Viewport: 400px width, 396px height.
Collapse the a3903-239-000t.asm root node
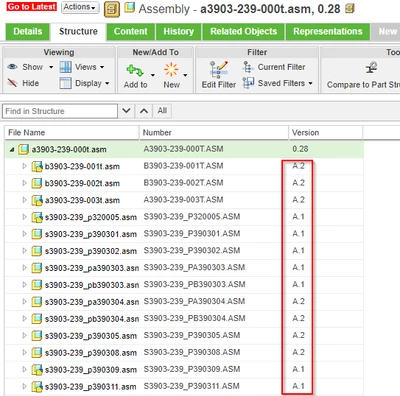coord(12,150)
